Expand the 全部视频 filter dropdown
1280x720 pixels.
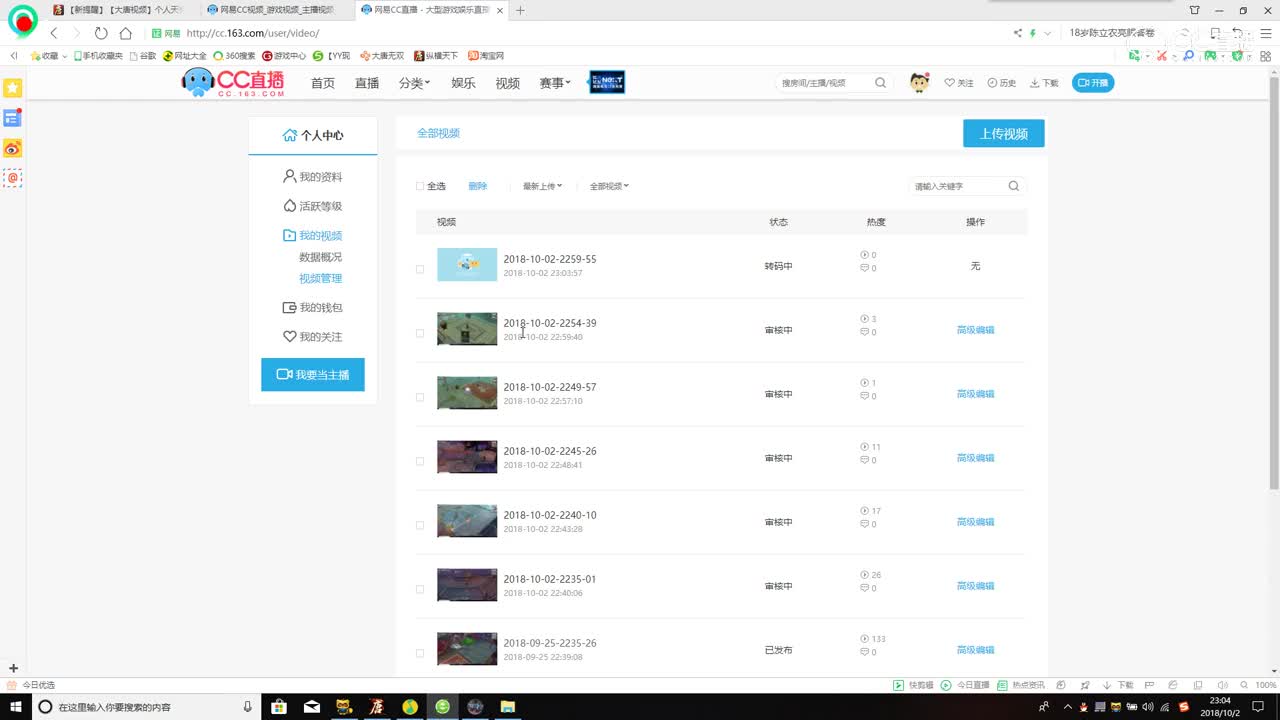click(609, 186)
